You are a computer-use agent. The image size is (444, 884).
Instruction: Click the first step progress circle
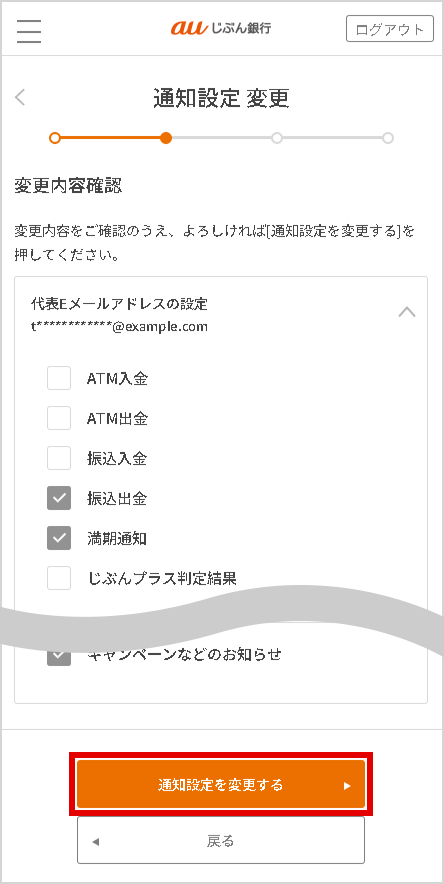pyautogui.click(x=55, y=138)
